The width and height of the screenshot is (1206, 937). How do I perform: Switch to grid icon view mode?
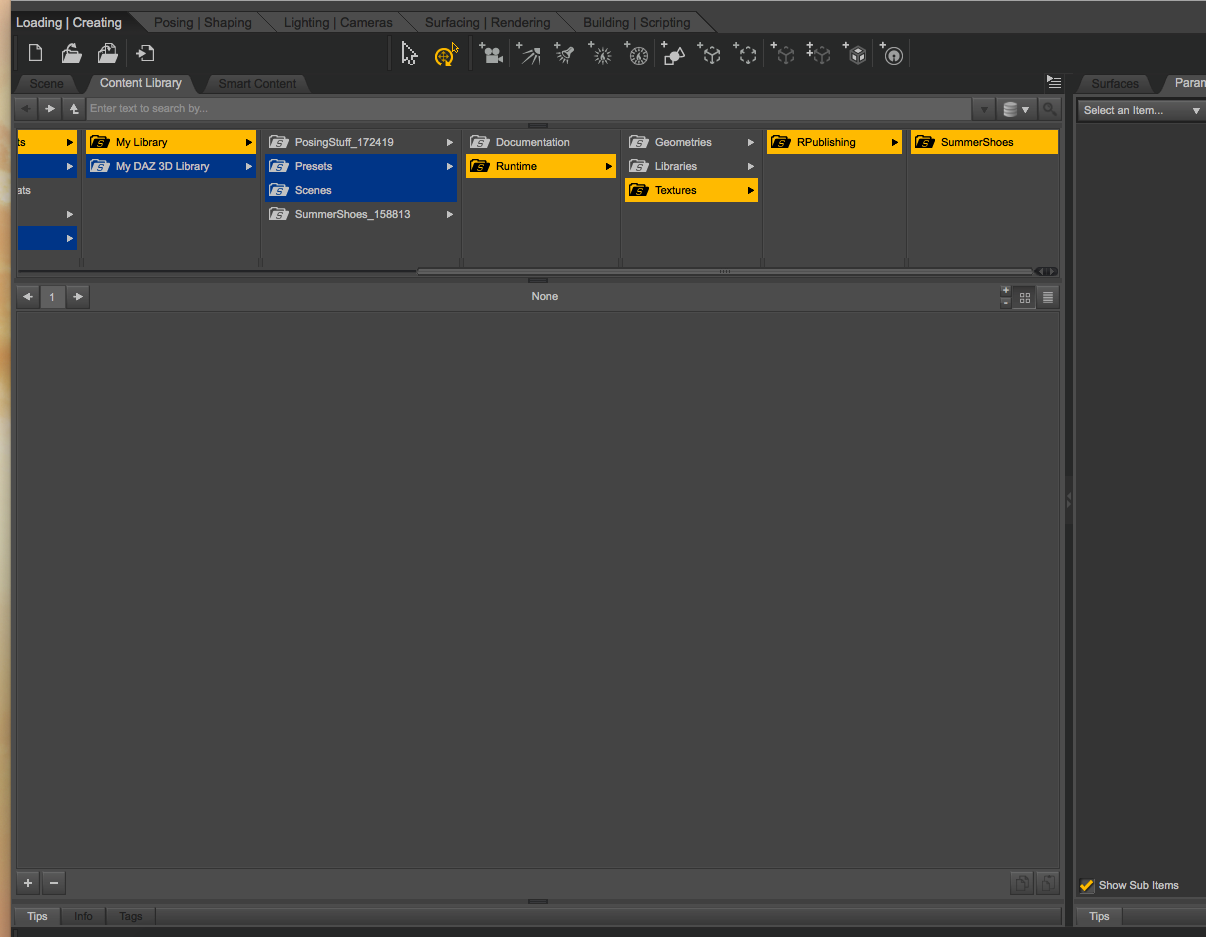pos(1025,297)
